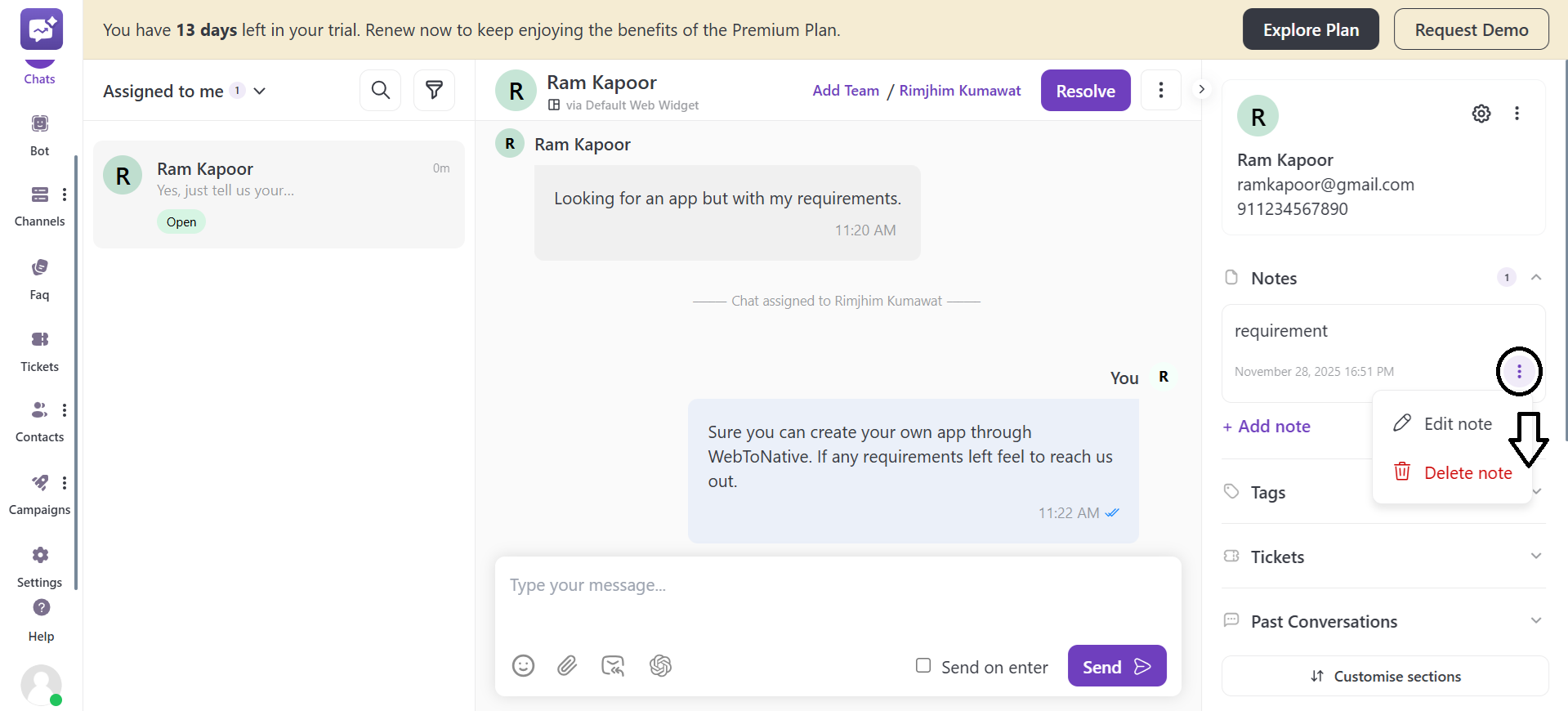Viewport: 1568px width, 711px height.
Task: Click the search icon in chat list
Action: (380, 90)
